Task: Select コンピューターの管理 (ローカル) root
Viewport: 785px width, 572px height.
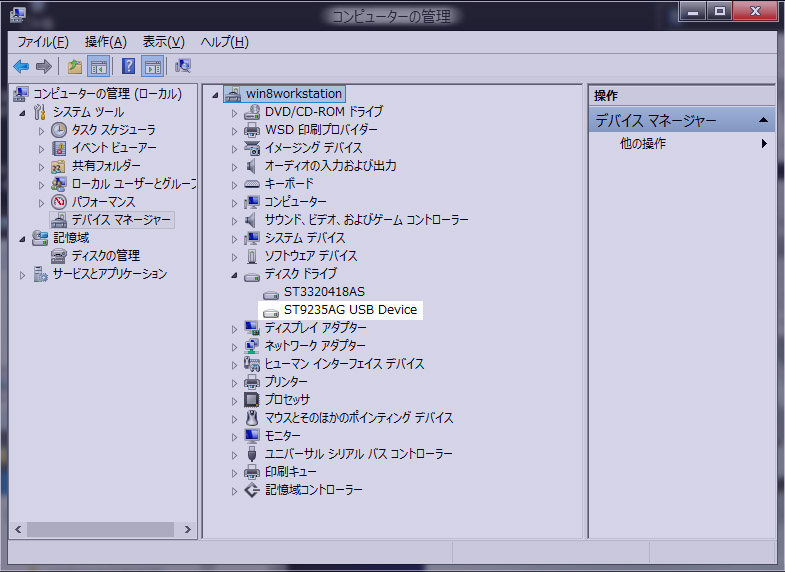Action: click(107, 94)
